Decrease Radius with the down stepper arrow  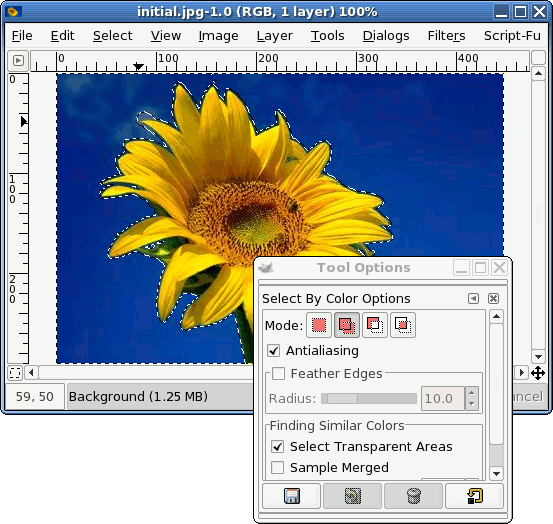point(472,404)
